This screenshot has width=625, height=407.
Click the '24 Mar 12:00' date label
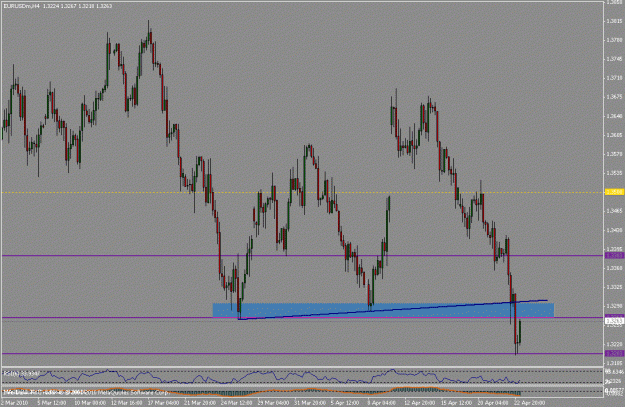pyautogui.click(x=238, y=403)
